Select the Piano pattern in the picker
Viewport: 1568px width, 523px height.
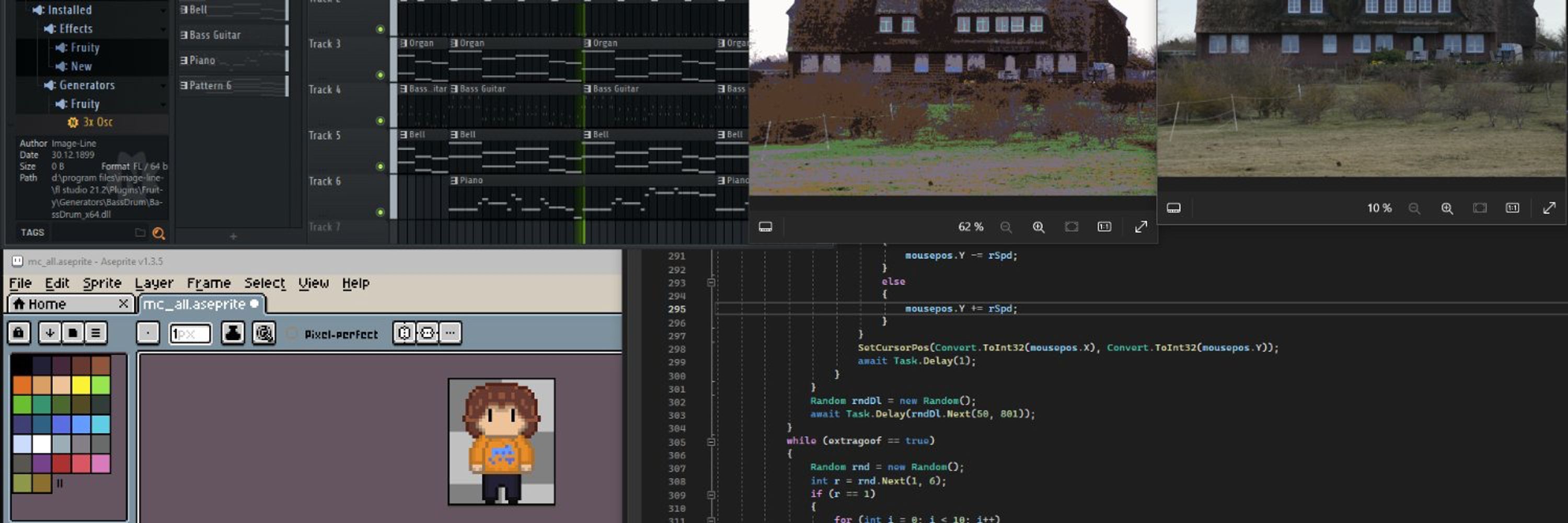[234, 60]
